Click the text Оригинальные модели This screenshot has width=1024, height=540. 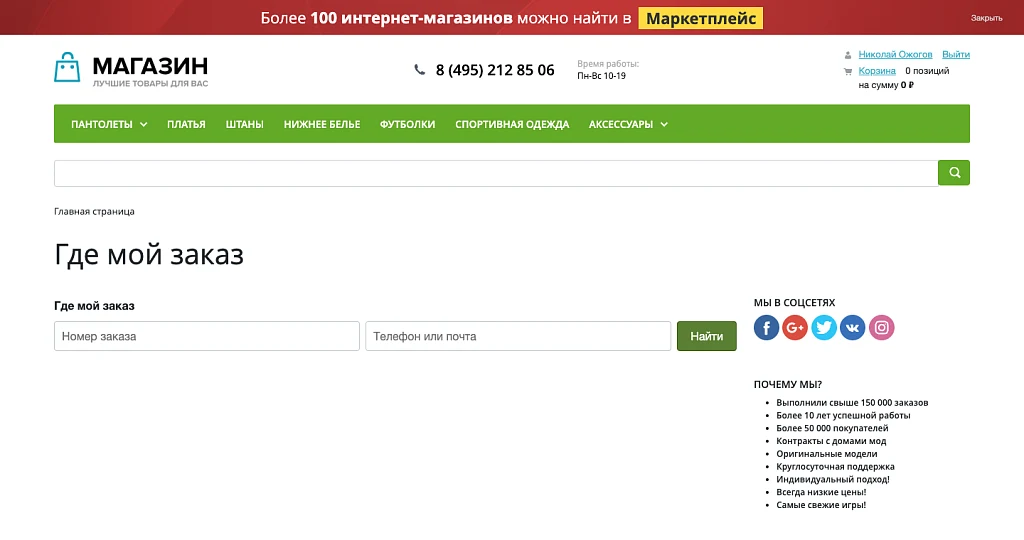(827, 454)
